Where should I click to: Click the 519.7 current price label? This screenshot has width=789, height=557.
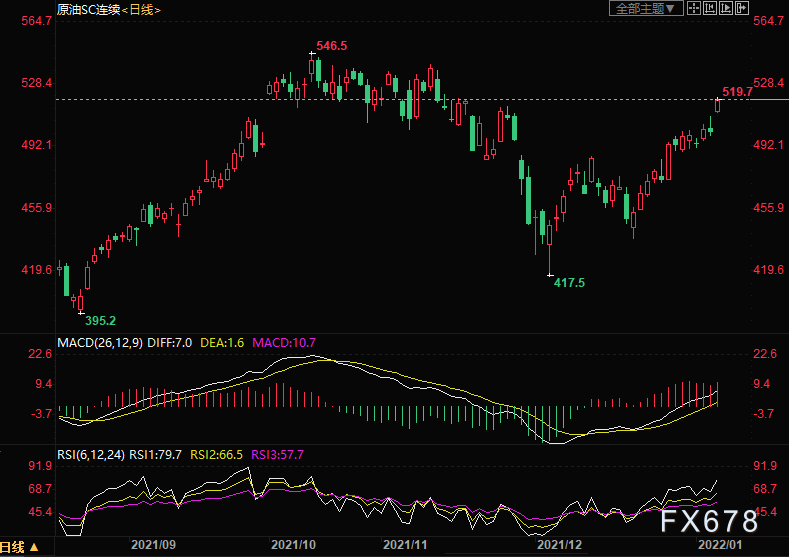tap(737, 92)
